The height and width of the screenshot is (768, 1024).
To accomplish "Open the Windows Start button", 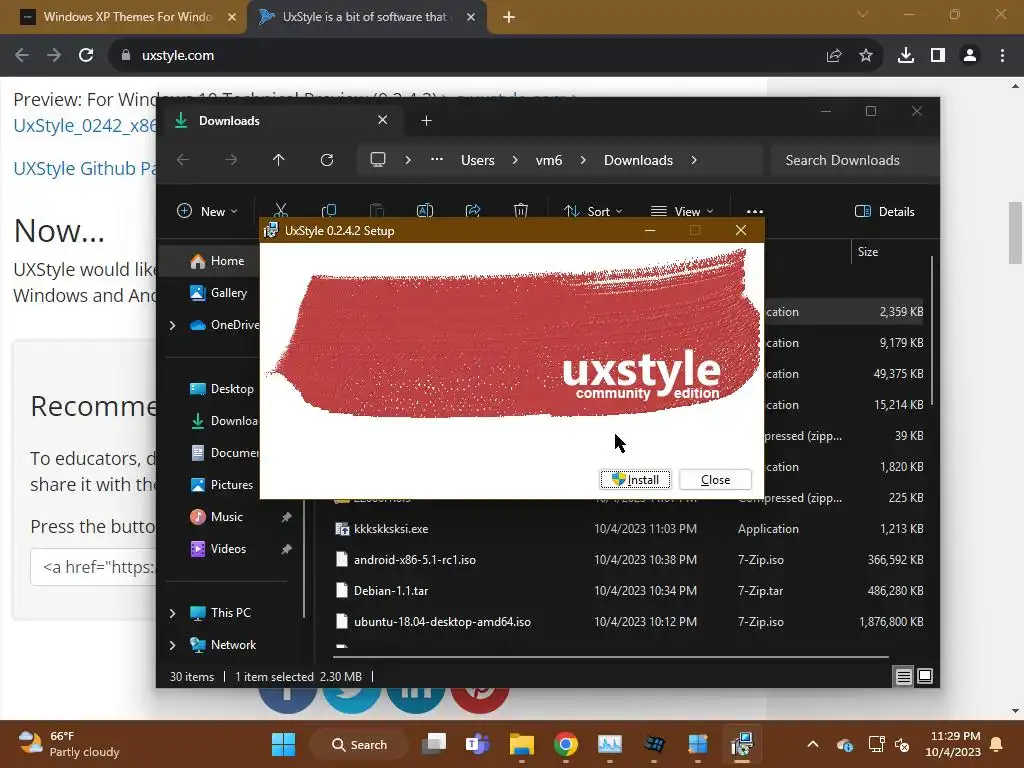I will [x=283, y=744].
